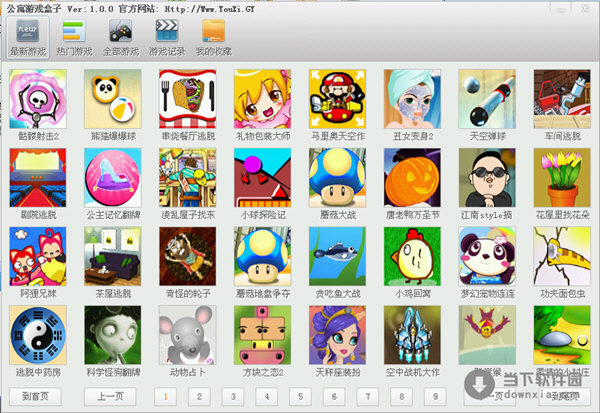Go to page 6
This screenshot has width=600, height=413.
[334, 397]
